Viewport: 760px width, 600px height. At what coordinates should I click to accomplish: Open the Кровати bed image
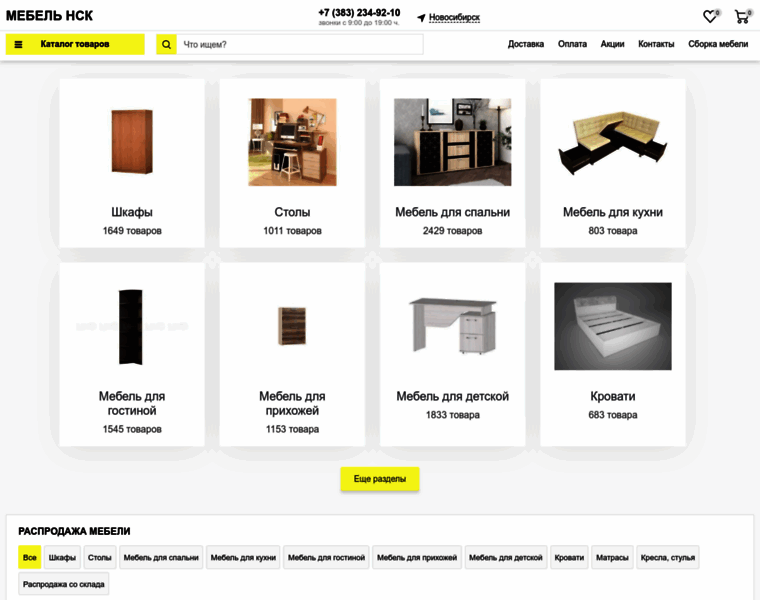click(613, 326)
